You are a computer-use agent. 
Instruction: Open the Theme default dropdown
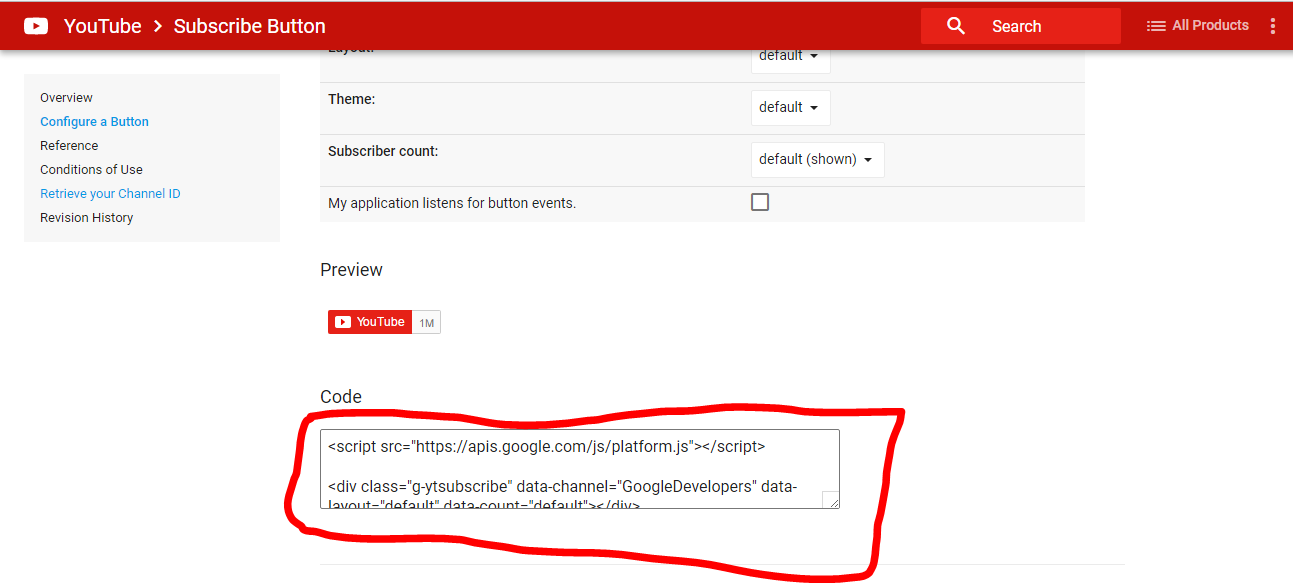point(790,107)
